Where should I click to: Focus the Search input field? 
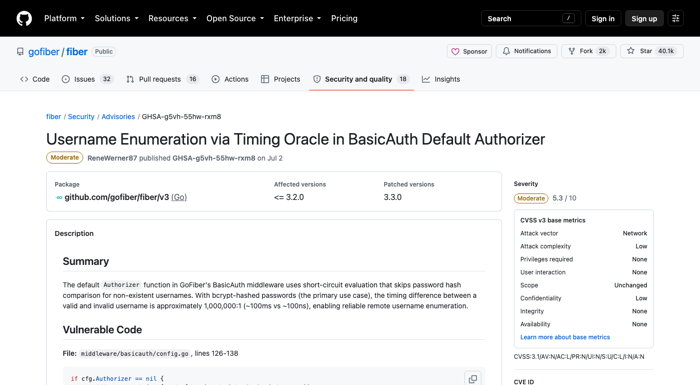coord(531,18)
